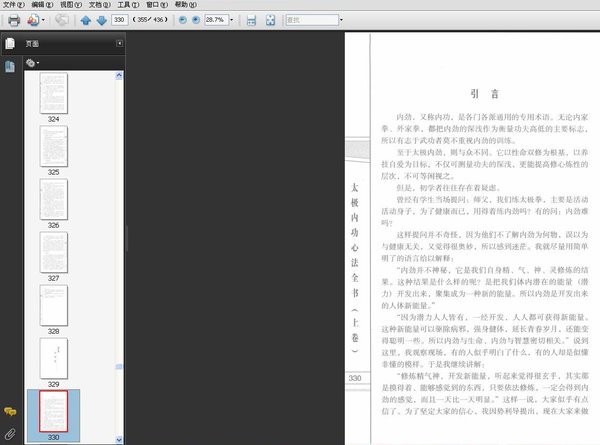Click thumbnail scrollbar down arrow
This screenshot has height=445, width=600.
tap(119, 440)
